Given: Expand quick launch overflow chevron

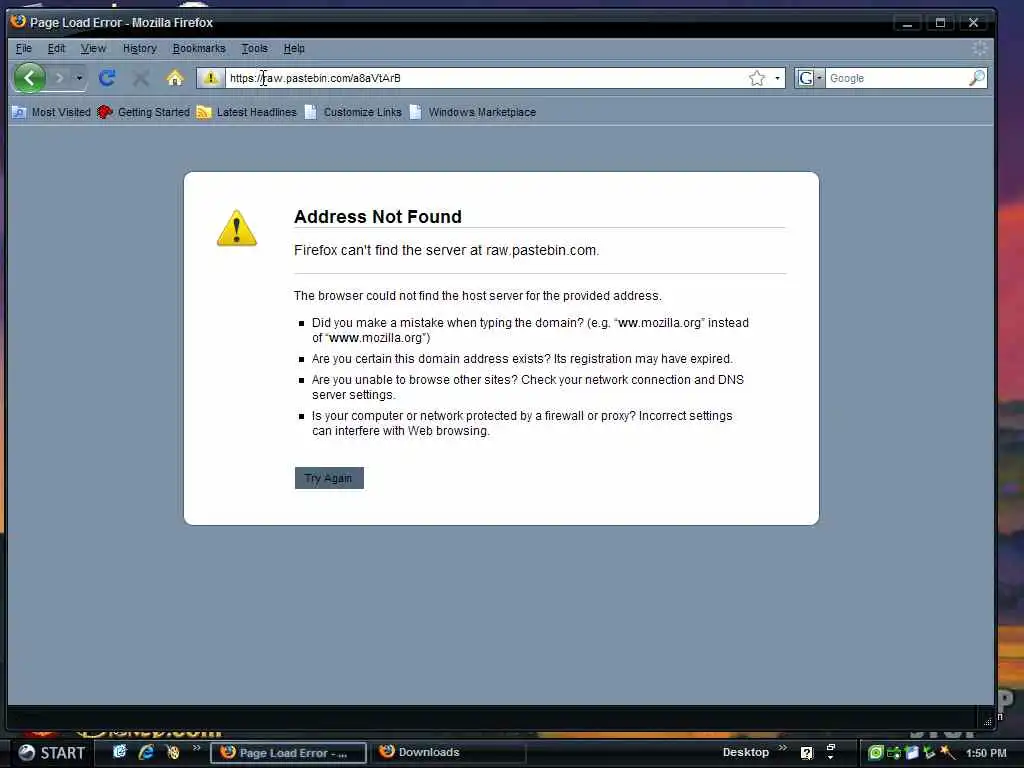Looking at the screenshot, I should (x=196, y=748).
